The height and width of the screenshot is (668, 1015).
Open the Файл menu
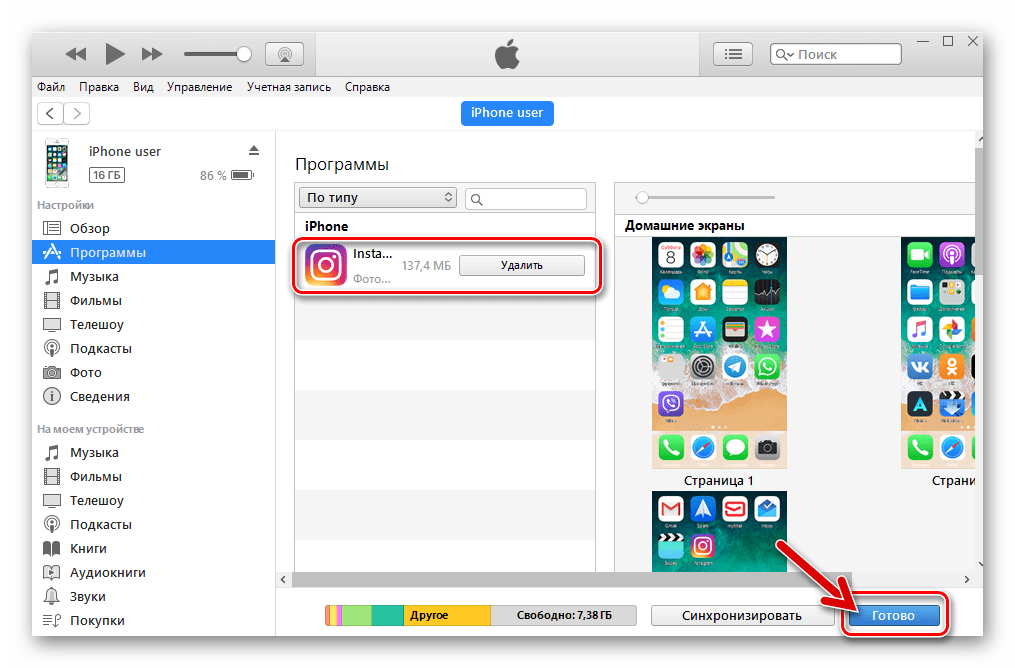pos(51,87)
